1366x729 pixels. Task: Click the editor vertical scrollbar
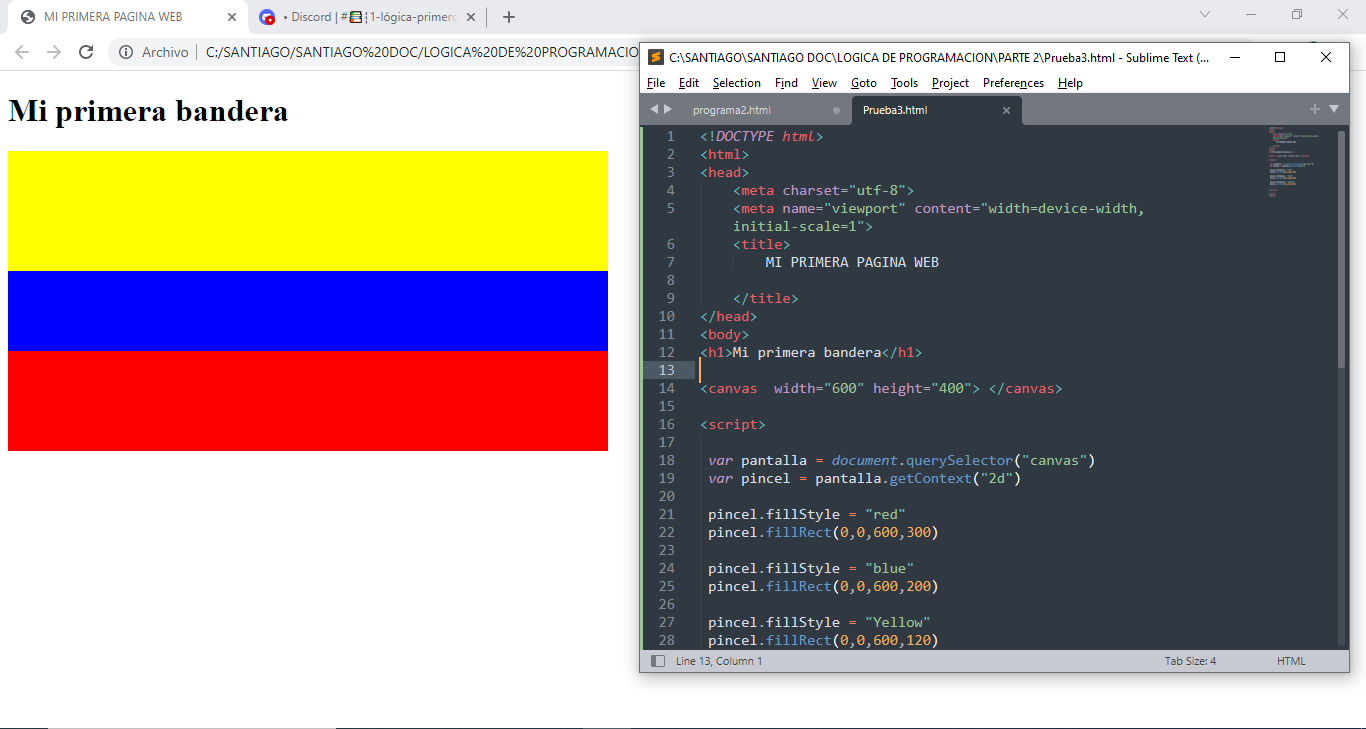coord(1342,248)
